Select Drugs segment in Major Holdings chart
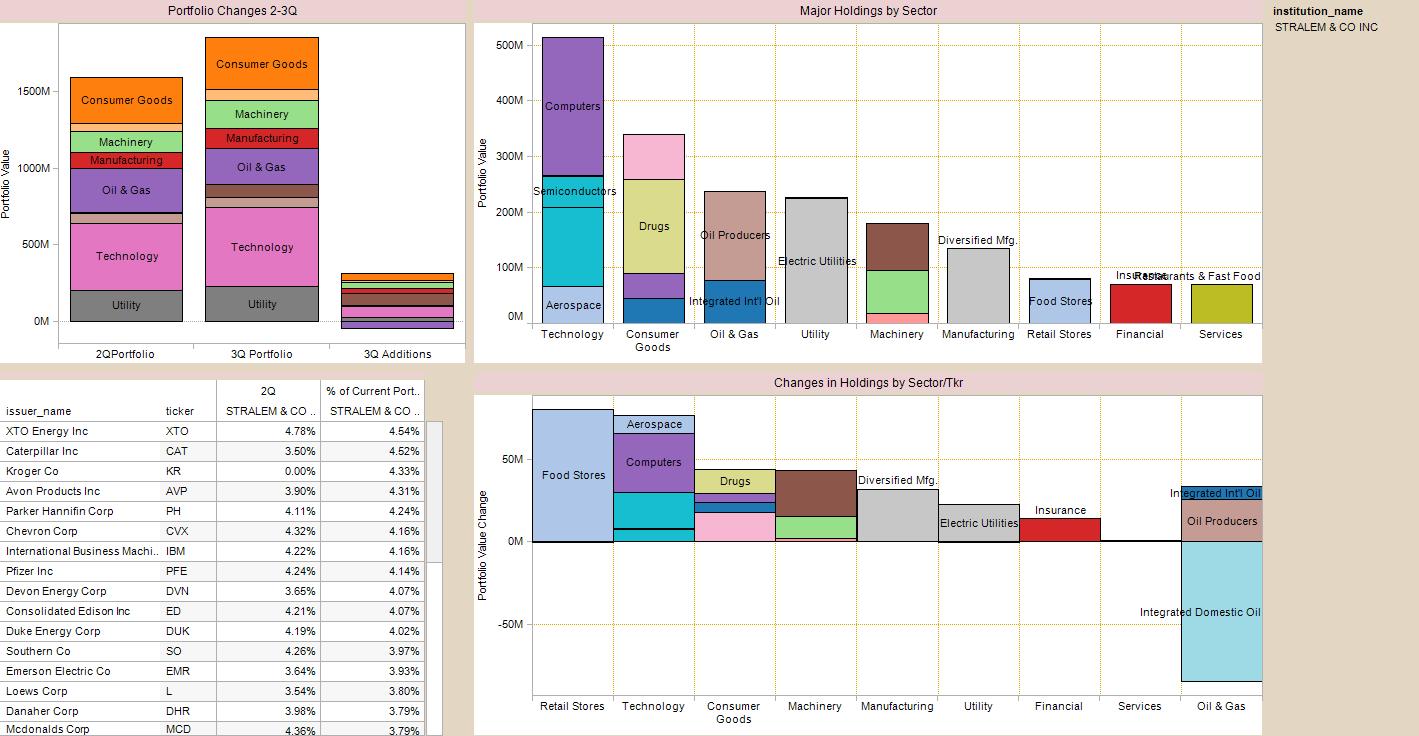 (x=654, y=226)
